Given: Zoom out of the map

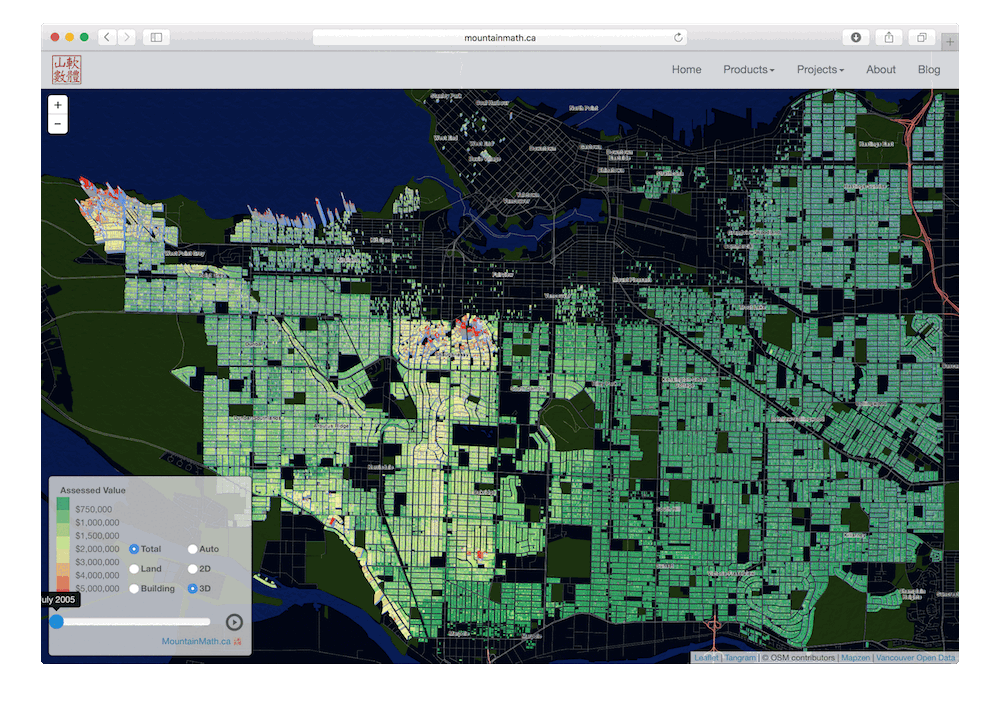Looking at the screenshot, I should click(x=57, y=124).
